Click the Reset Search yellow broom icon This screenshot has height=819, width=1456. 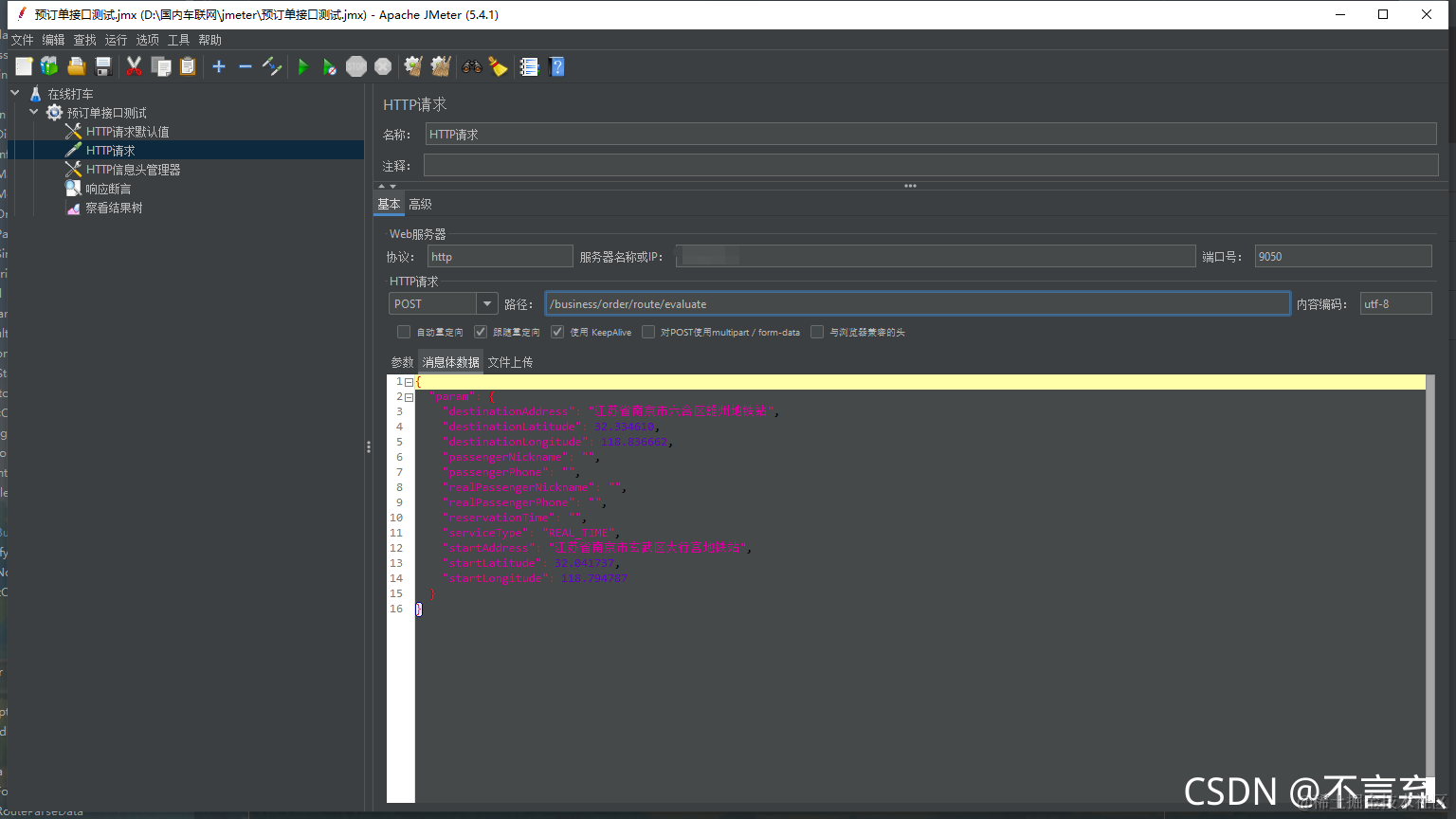coord(498,66)
